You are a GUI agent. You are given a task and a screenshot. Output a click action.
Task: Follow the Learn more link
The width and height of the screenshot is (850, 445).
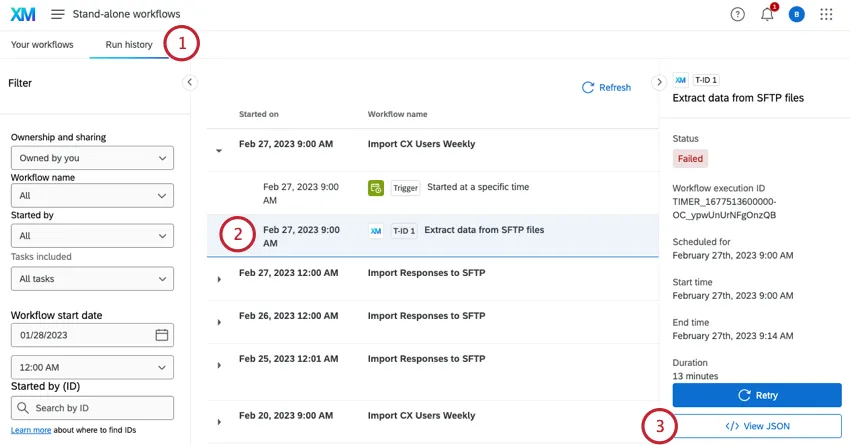click(31, 430)
